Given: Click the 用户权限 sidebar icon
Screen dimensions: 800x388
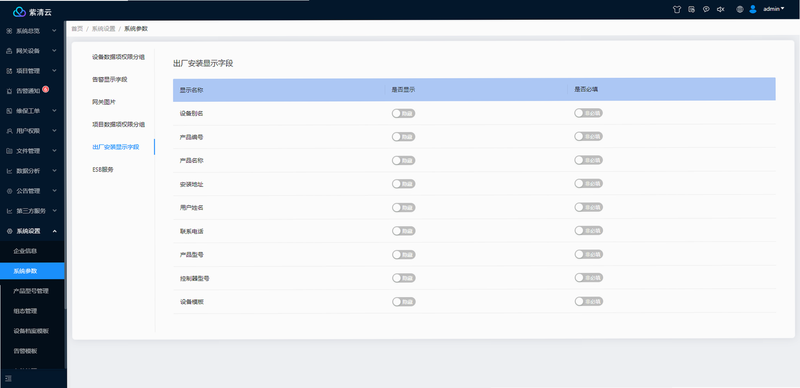Looking at the screenshot, I should tap(9, 131).
